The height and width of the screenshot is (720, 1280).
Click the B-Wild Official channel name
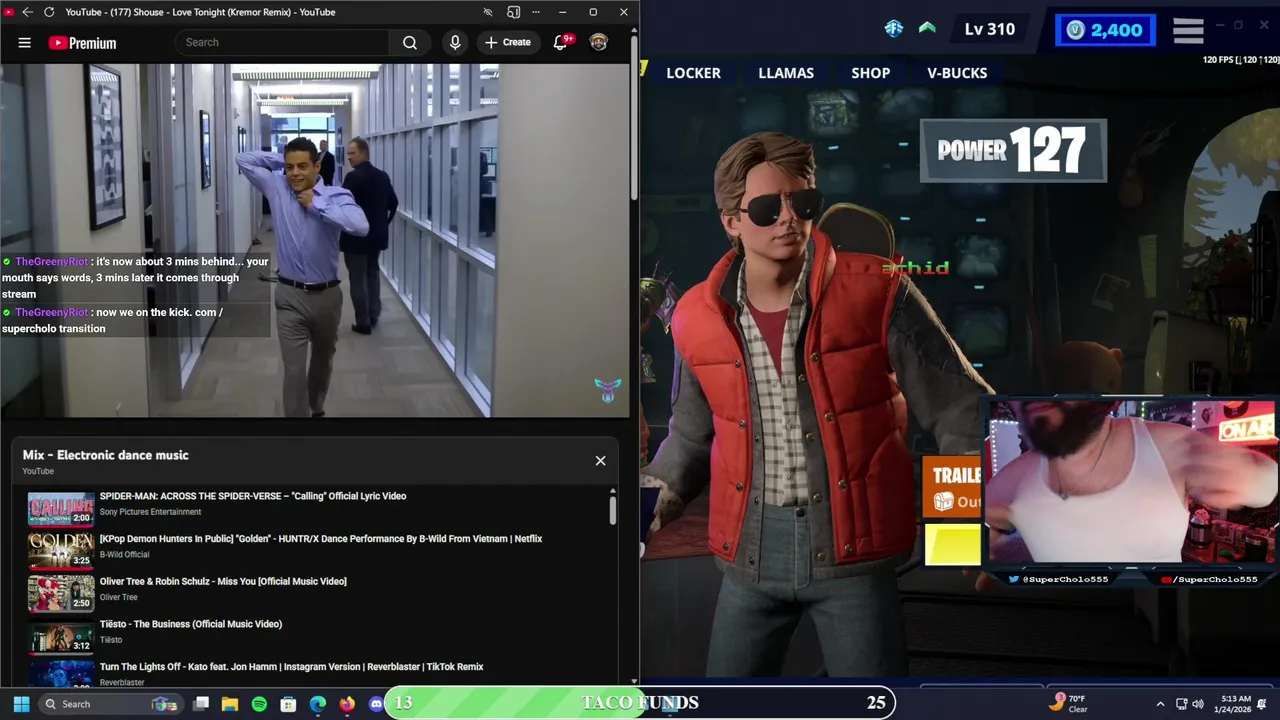(124, 554)
